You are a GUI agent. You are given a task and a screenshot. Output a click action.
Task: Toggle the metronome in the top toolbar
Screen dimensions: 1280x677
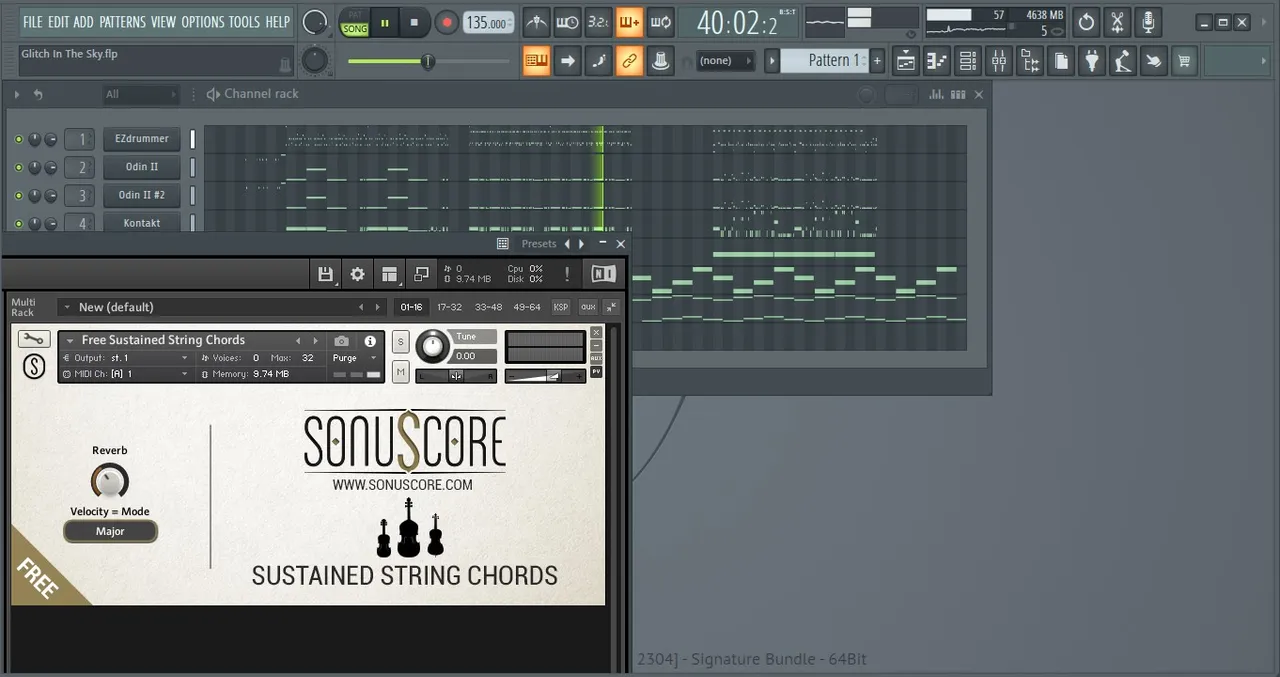coord(536,22)
